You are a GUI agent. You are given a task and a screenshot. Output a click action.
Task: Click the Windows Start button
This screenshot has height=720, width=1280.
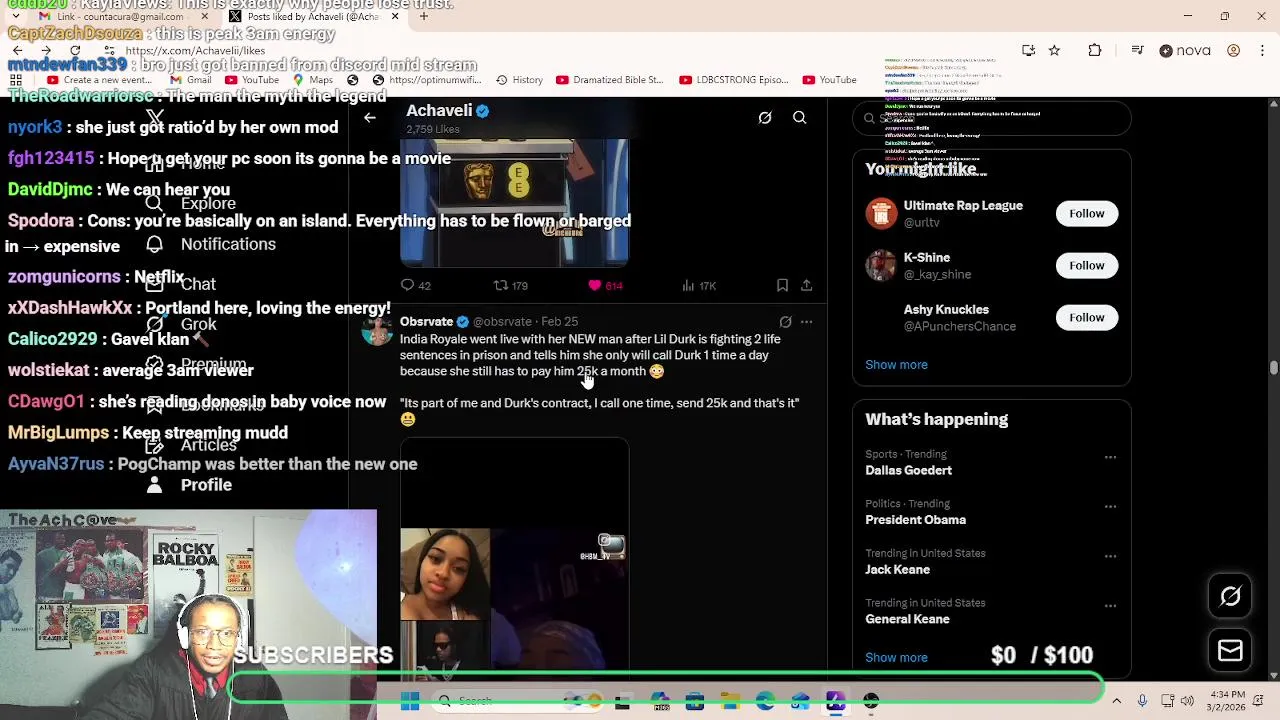click(x=410, y=702)
